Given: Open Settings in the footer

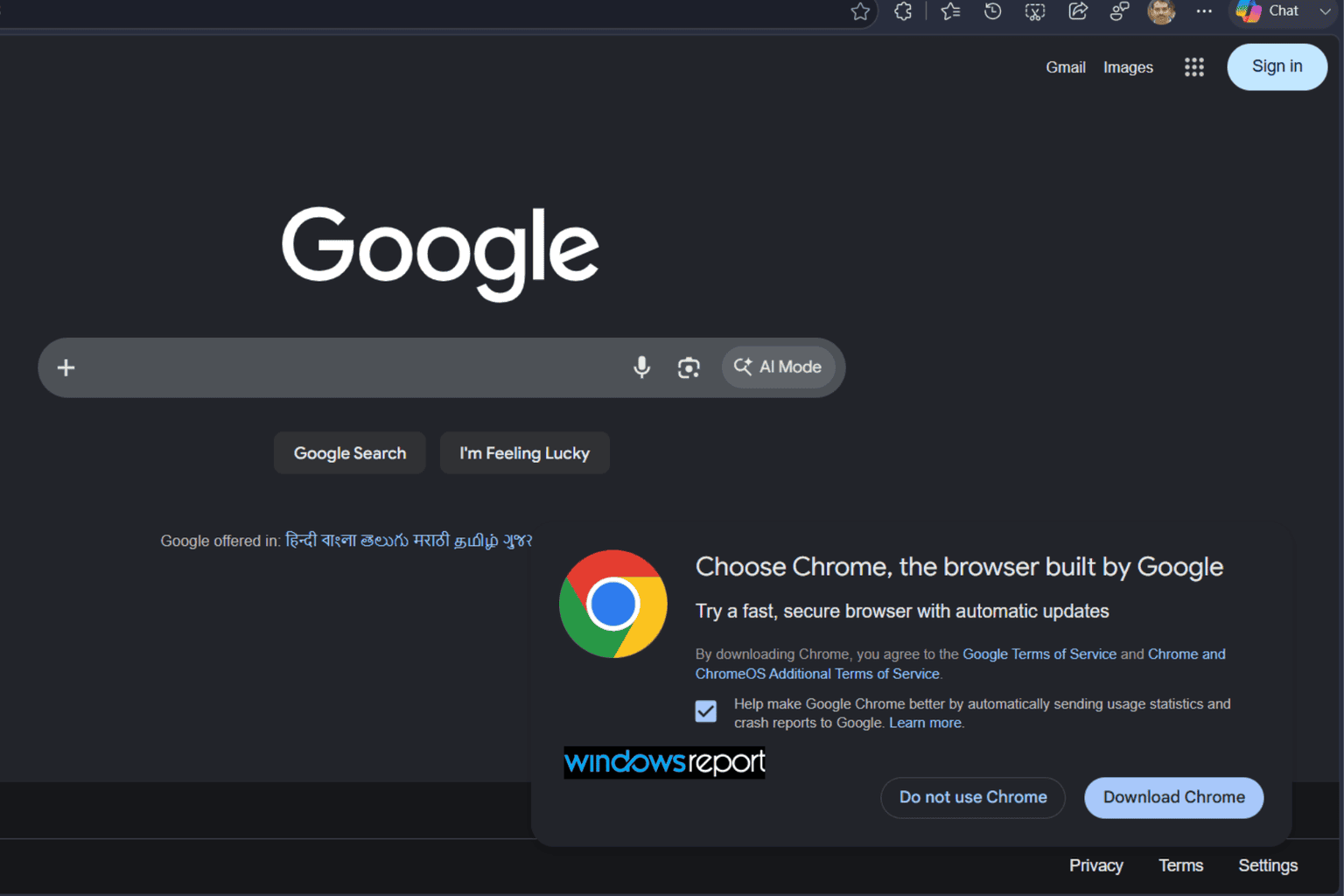Looking at the screenshot, I should pyautogui.click(x=1268, y=865).
